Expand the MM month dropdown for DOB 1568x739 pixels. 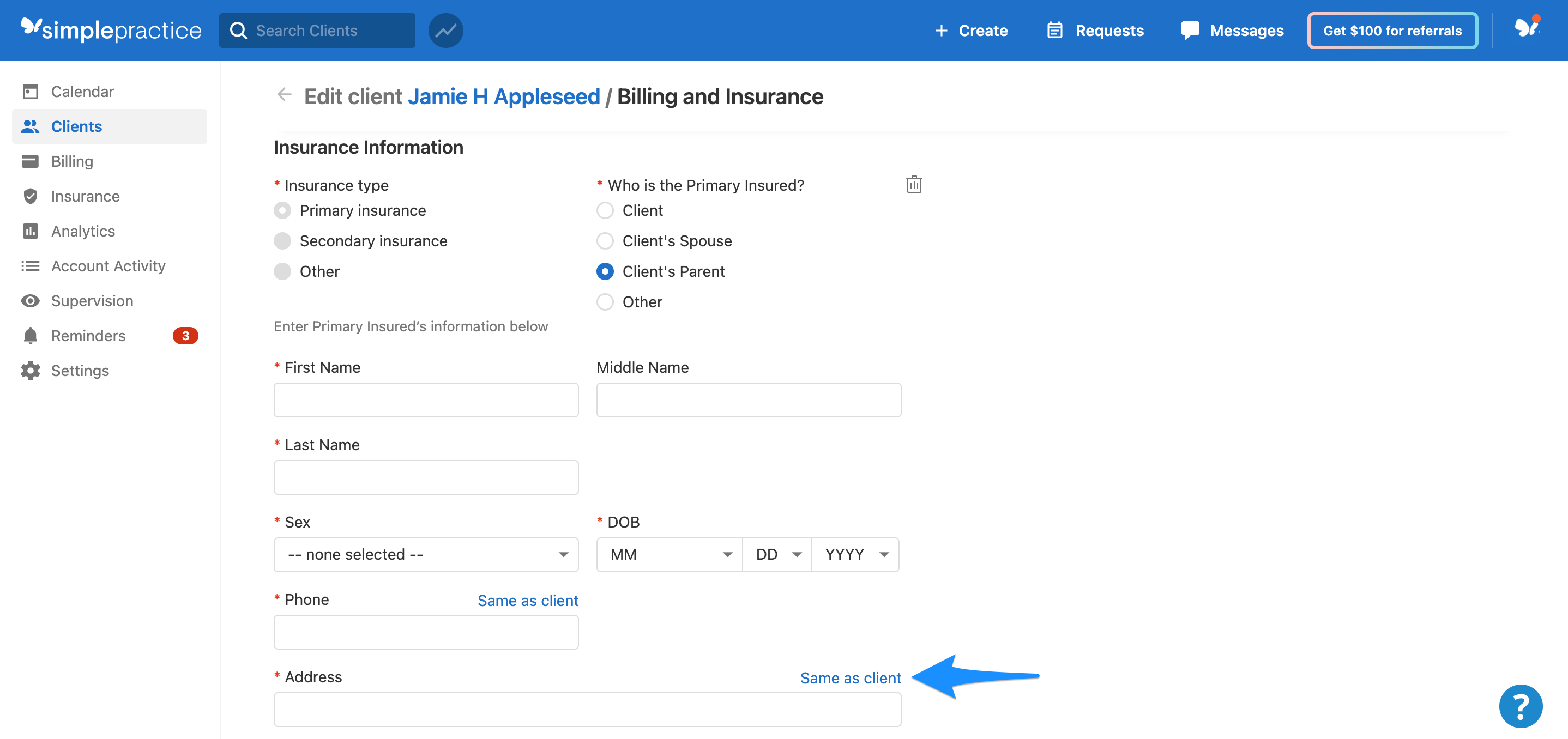(x=668, y=554)
